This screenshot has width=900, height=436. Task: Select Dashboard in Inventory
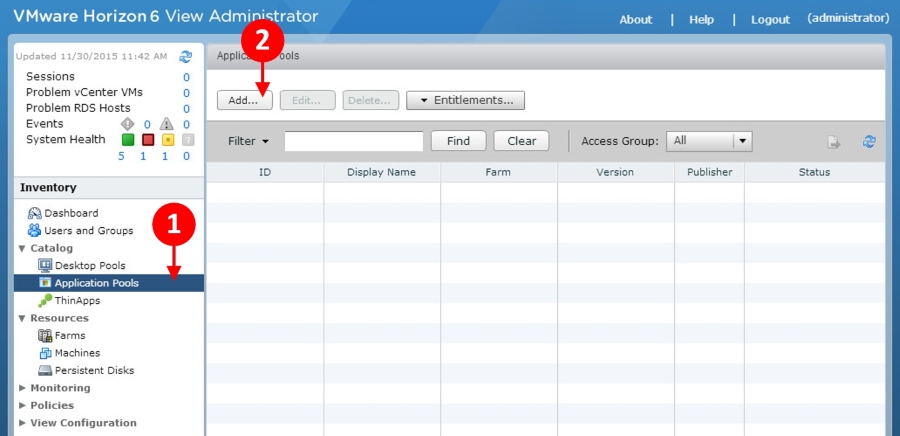click(72, 213)
